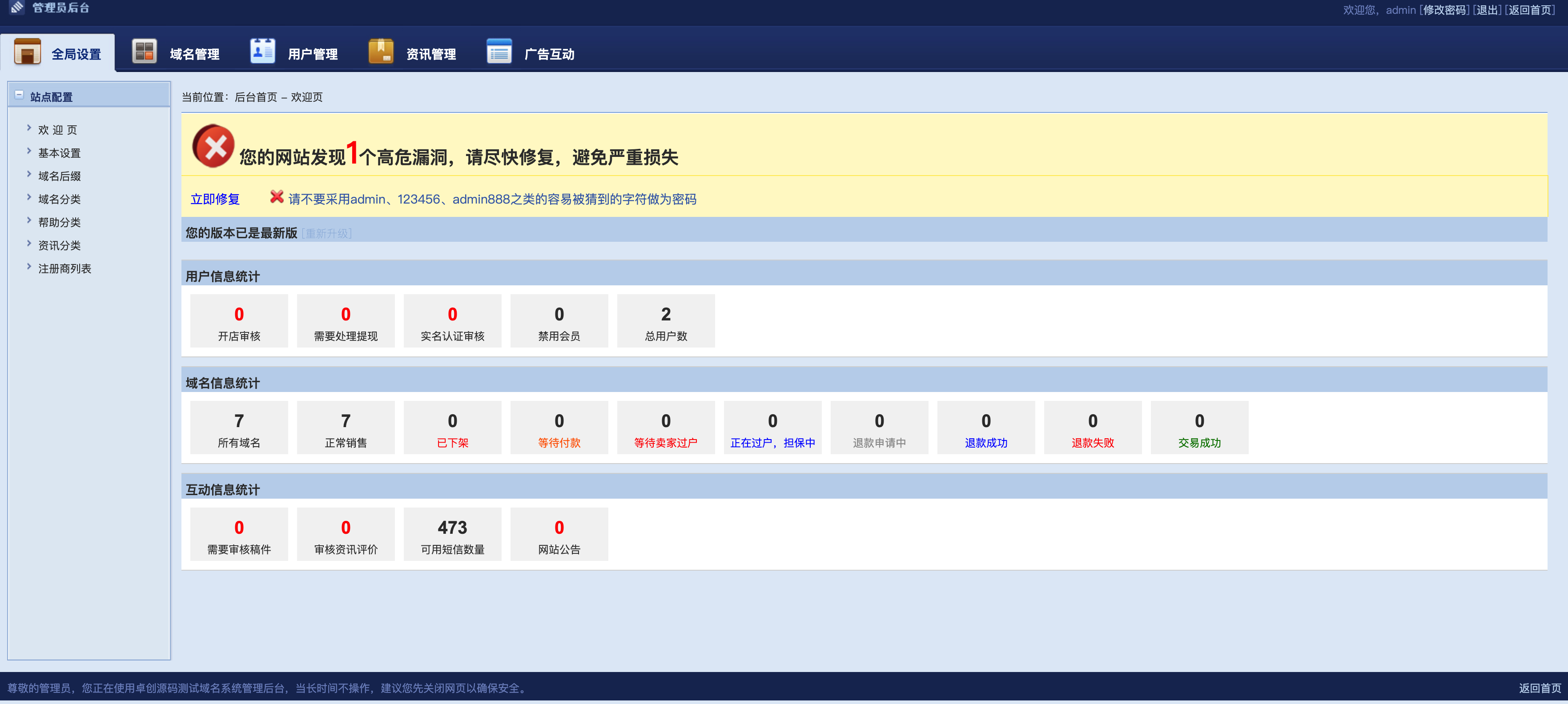1568x704 pixels.
Task: Open the 全局设置 tab
Action: click(x=58, y=53)
